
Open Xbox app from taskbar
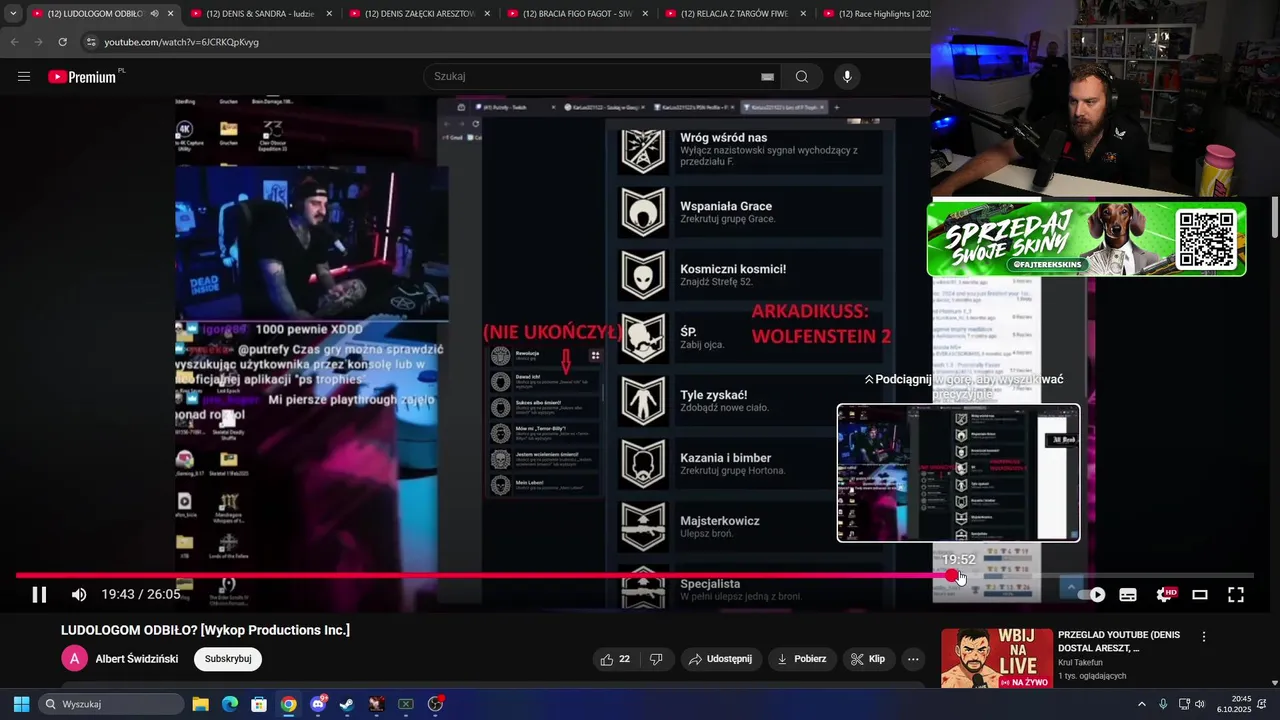[x=406, y=704]
